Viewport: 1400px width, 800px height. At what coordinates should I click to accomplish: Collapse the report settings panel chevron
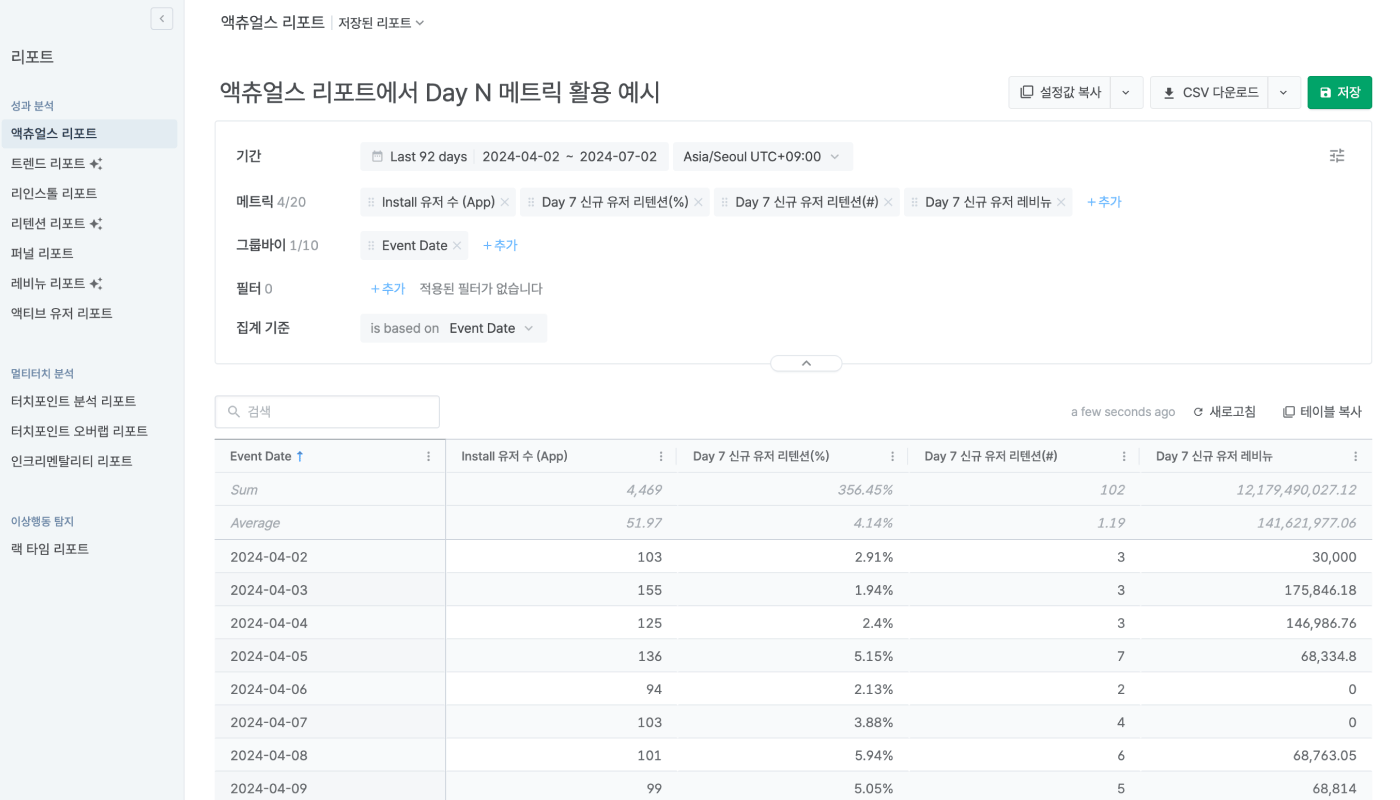(806, 363)
